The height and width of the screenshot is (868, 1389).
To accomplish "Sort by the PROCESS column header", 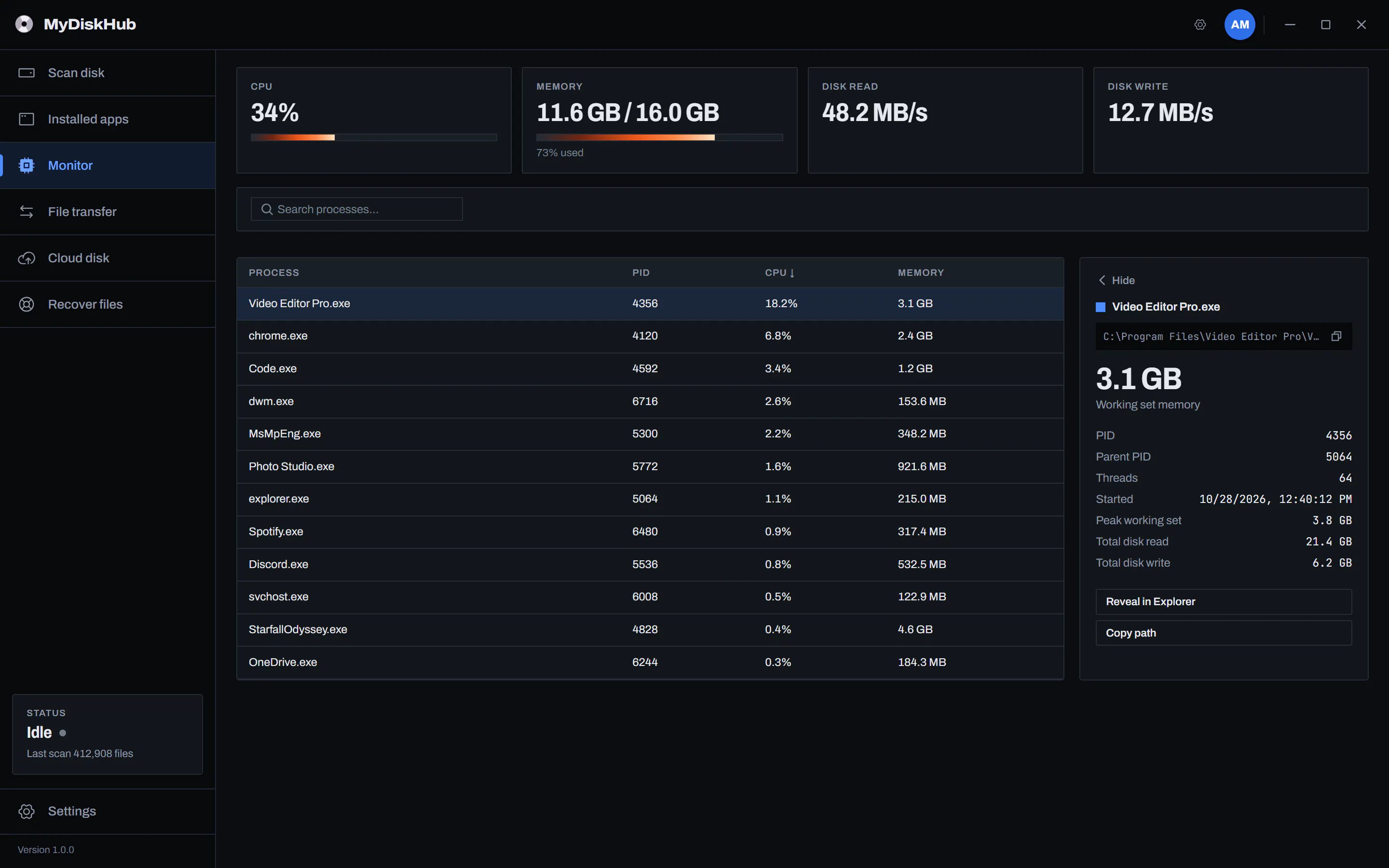I will 274,272.
